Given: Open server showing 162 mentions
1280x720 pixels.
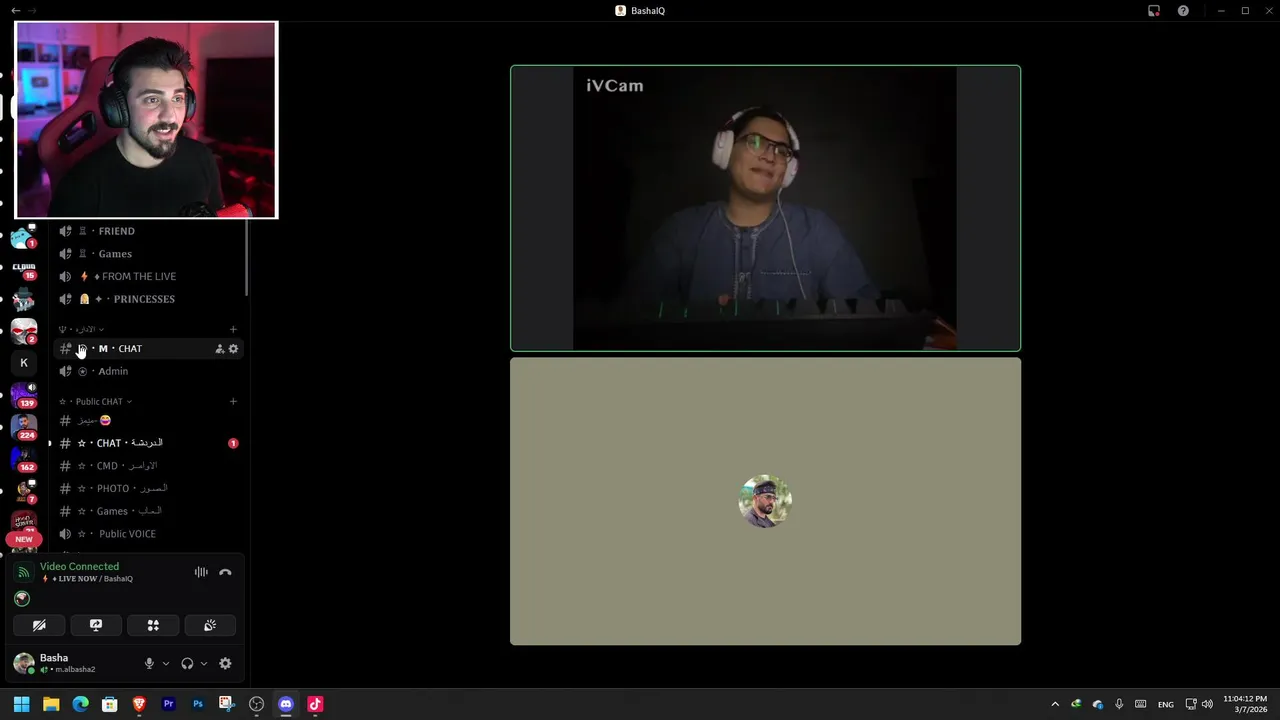Looking at the screenshot, I should tap(24, 459).
